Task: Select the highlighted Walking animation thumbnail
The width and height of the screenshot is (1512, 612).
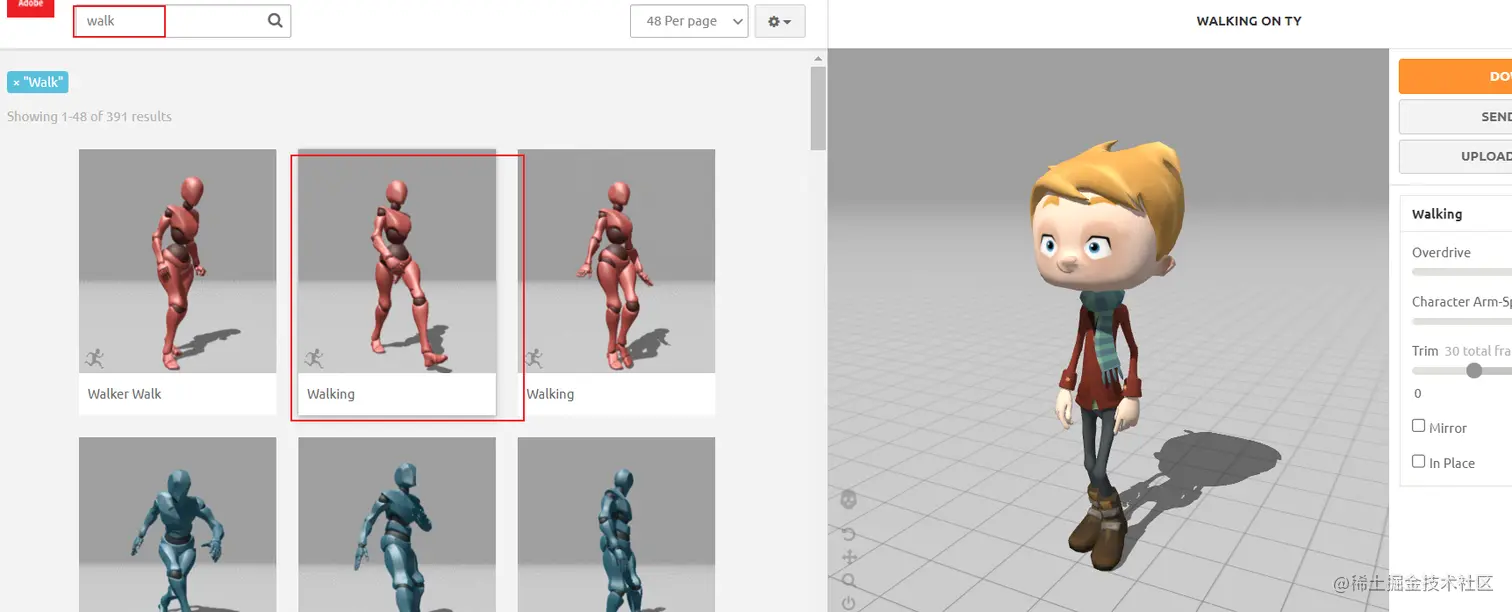Action: click(x=397, y=261)
